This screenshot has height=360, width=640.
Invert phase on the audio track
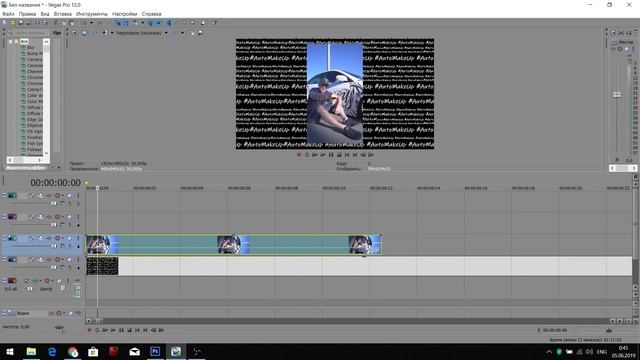27,281
